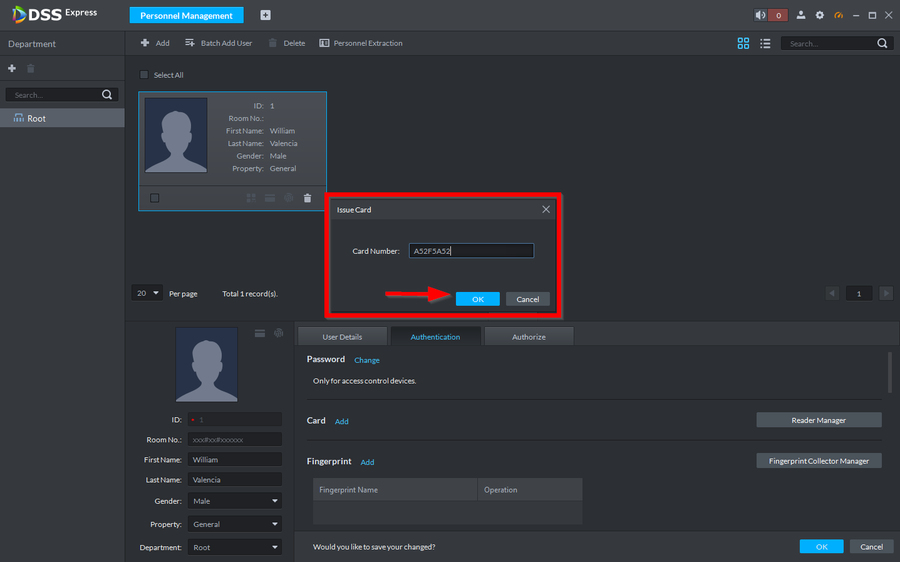The image size is (900, 562).
Task: Open the Gender dropdown
Action: (x=234, y=501)
